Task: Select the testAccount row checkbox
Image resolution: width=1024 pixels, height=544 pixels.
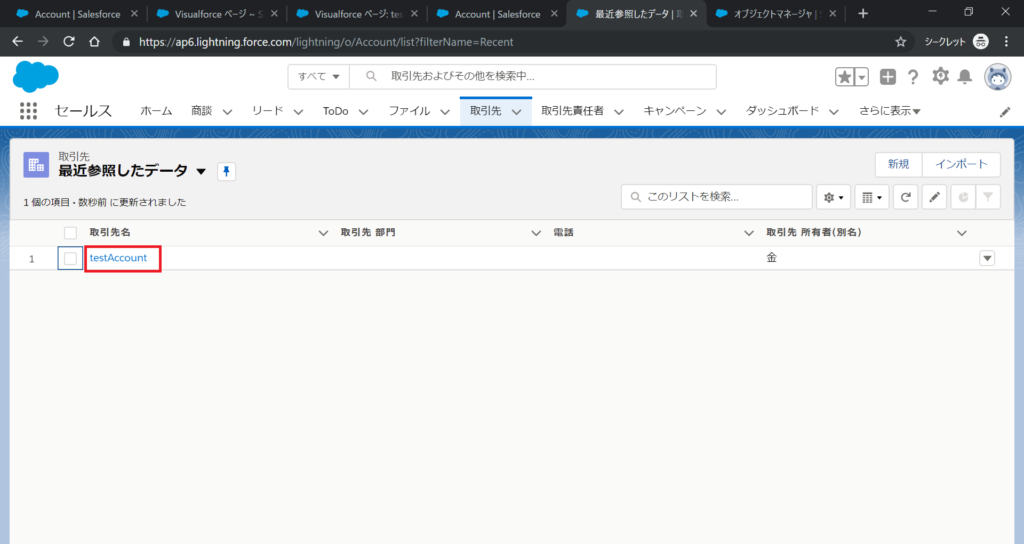Action: point(70,259)
